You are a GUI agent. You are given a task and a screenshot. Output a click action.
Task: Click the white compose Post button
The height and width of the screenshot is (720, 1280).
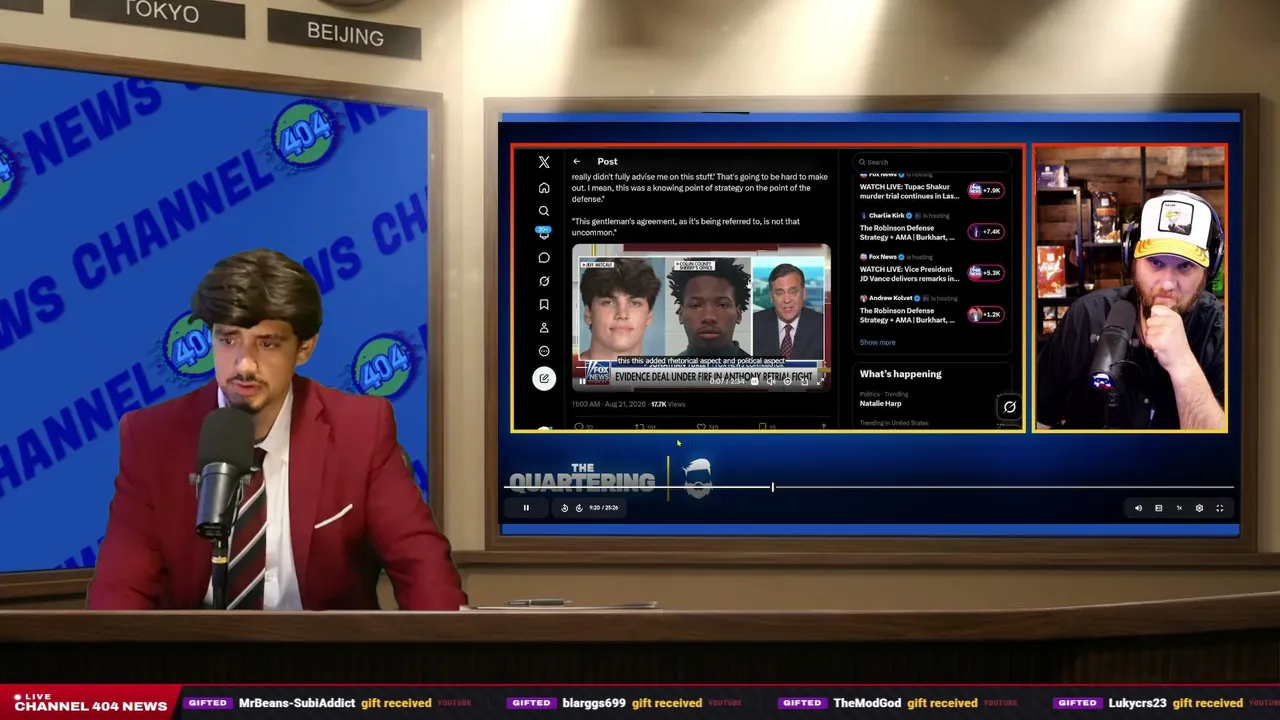coord(544,378)
